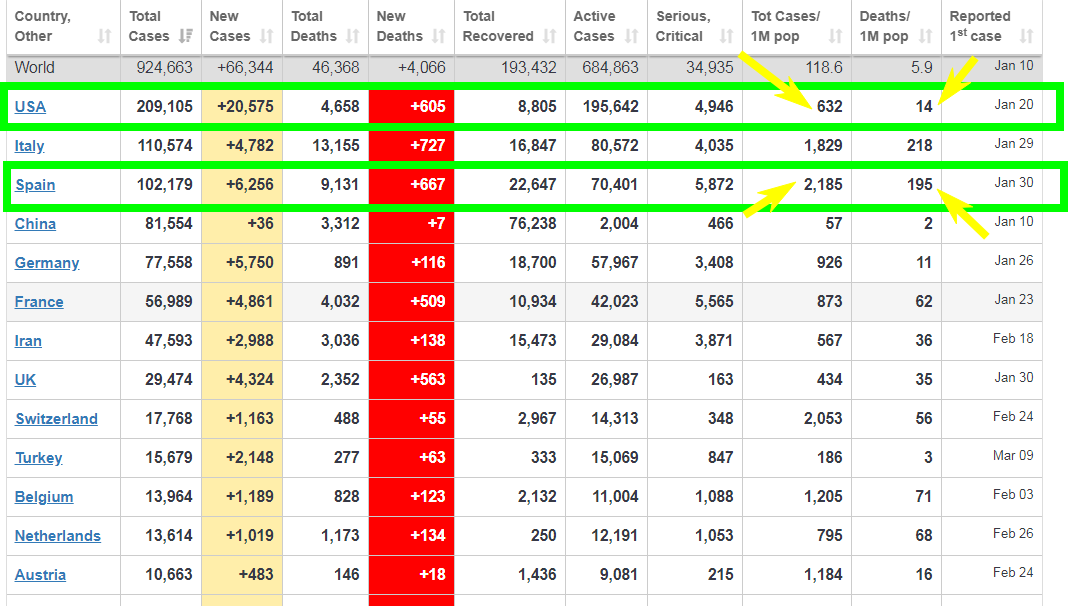The image size is (1088, 606).
Task: Open the Belgium country link
Action: [44, 497]
